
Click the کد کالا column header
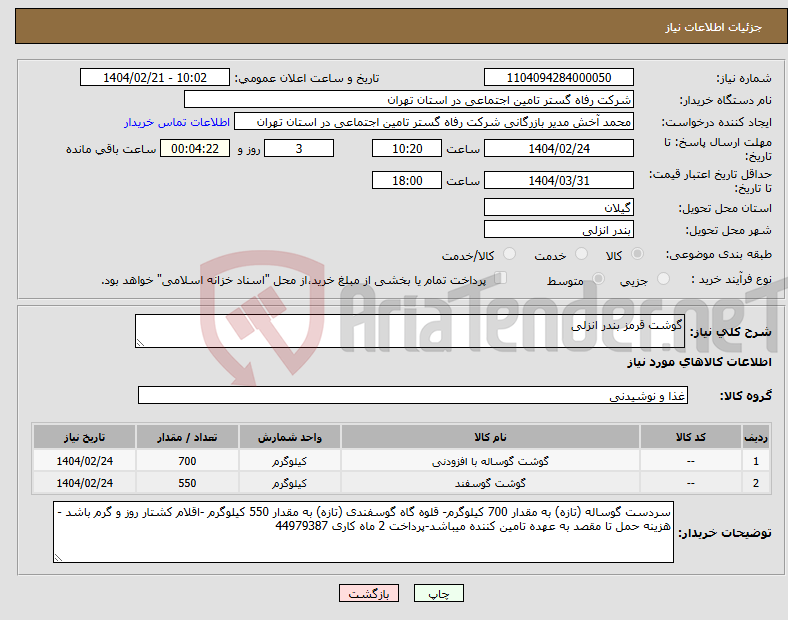(691, 437)
